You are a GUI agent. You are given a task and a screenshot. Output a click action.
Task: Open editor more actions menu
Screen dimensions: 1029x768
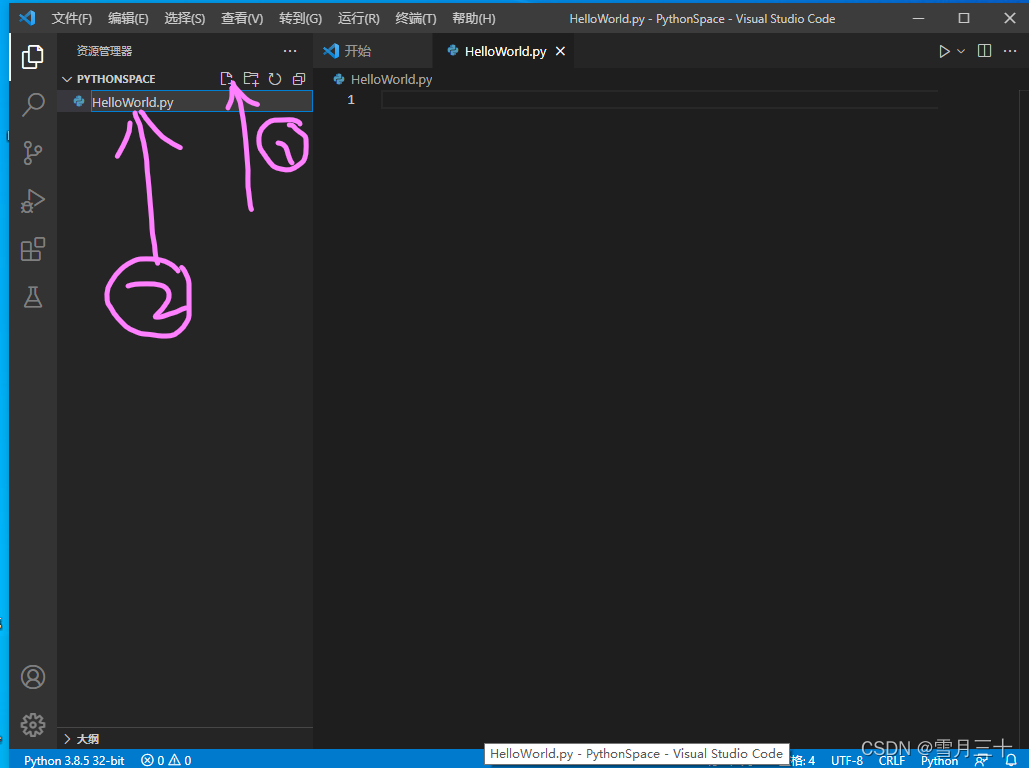1010,51
